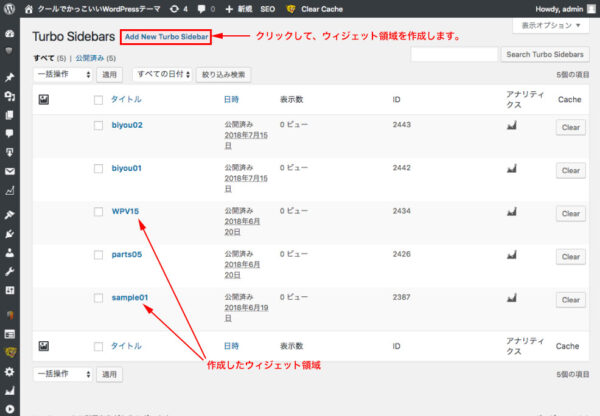Toggle select-all checkbox in table footer
The width and height of the screenshot is (600, 416).
98,346
